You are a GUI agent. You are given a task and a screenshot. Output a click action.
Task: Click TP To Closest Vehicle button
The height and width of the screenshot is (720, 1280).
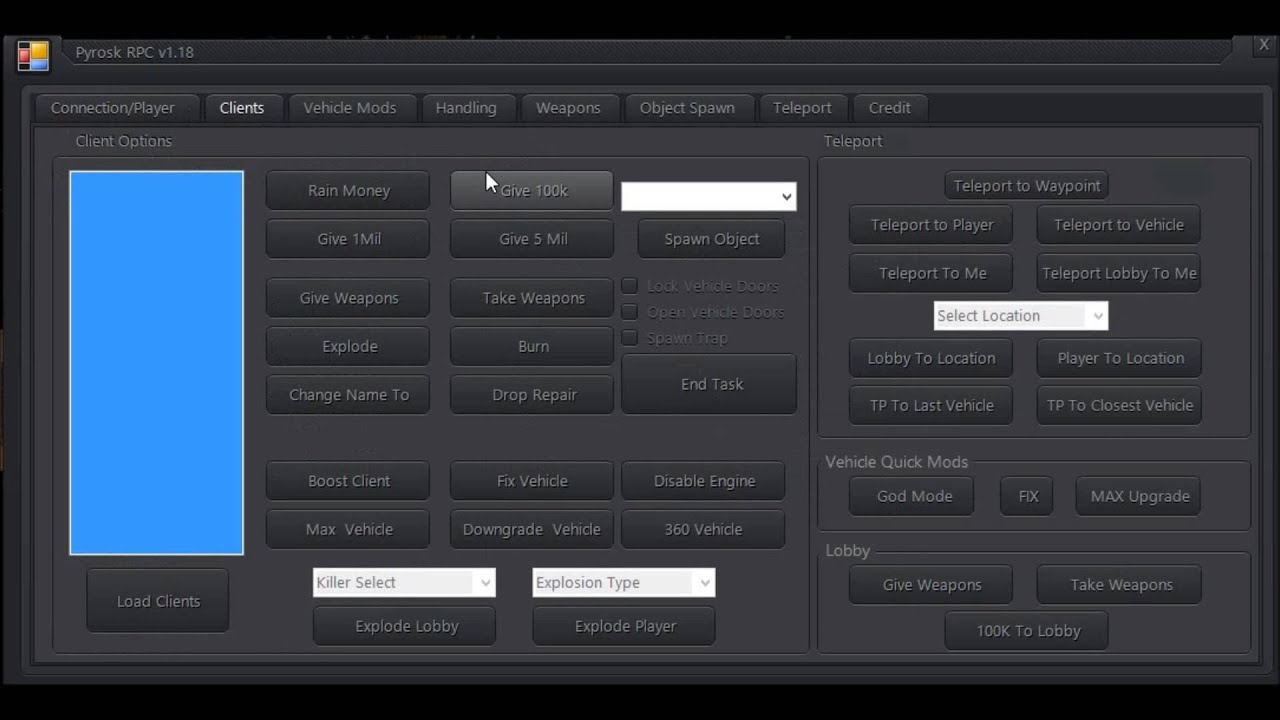point(1120,405)
